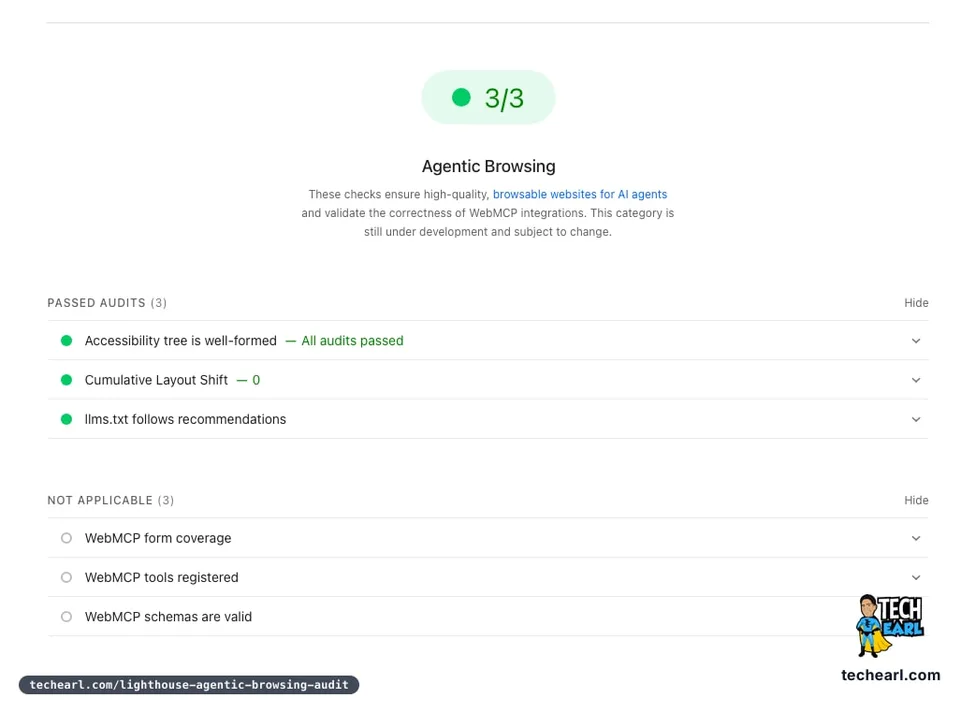Hide the Not Applicable section
This screenshot has width=976, height=712.
coord(916,500)
